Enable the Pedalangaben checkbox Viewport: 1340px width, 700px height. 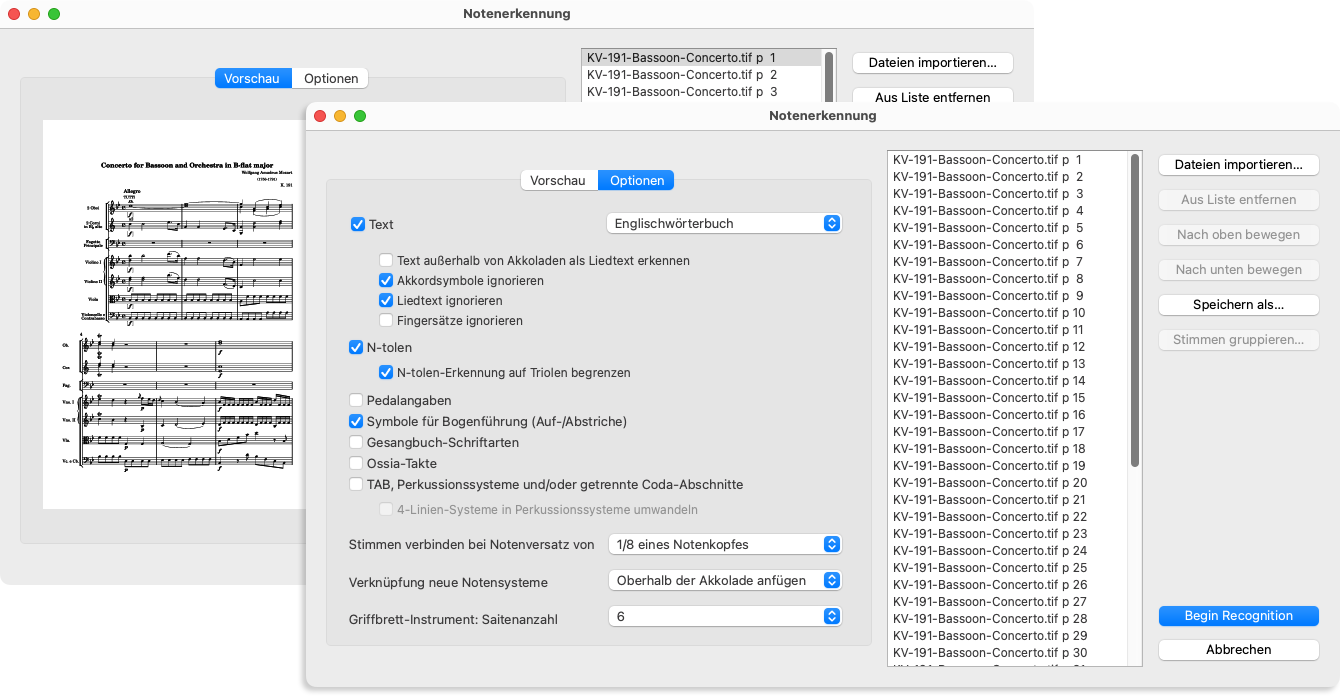356,400
